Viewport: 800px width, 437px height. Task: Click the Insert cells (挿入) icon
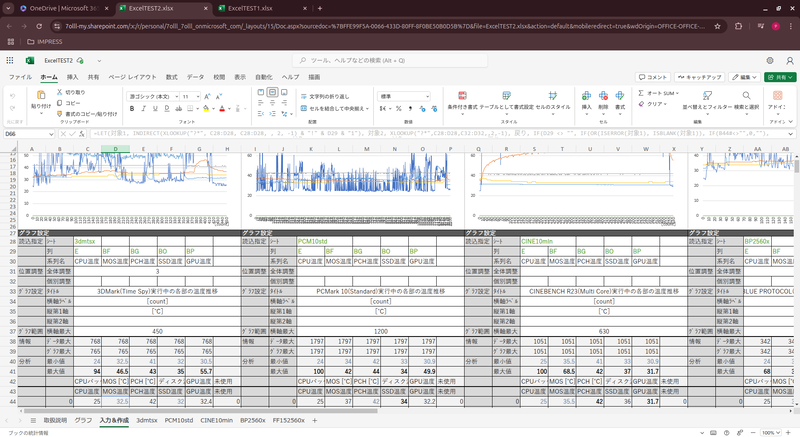click(586, 95)
